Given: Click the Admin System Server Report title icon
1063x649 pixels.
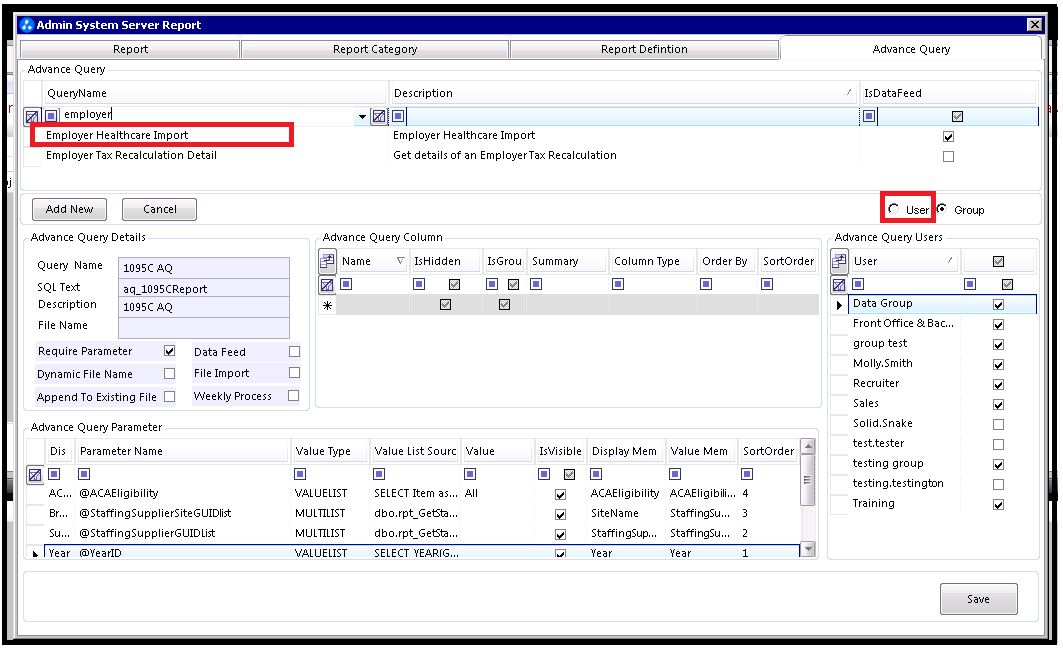Looking at the screenshot, I should tap(26, 25).
